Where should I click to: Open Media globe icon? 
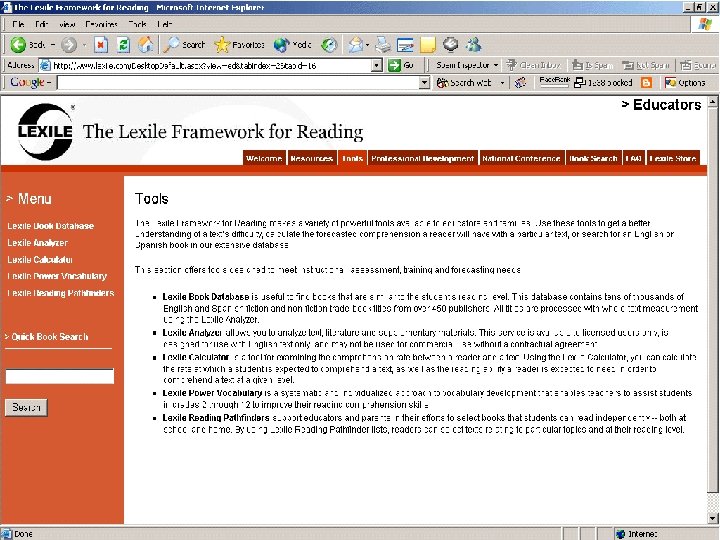pos(281,45)
